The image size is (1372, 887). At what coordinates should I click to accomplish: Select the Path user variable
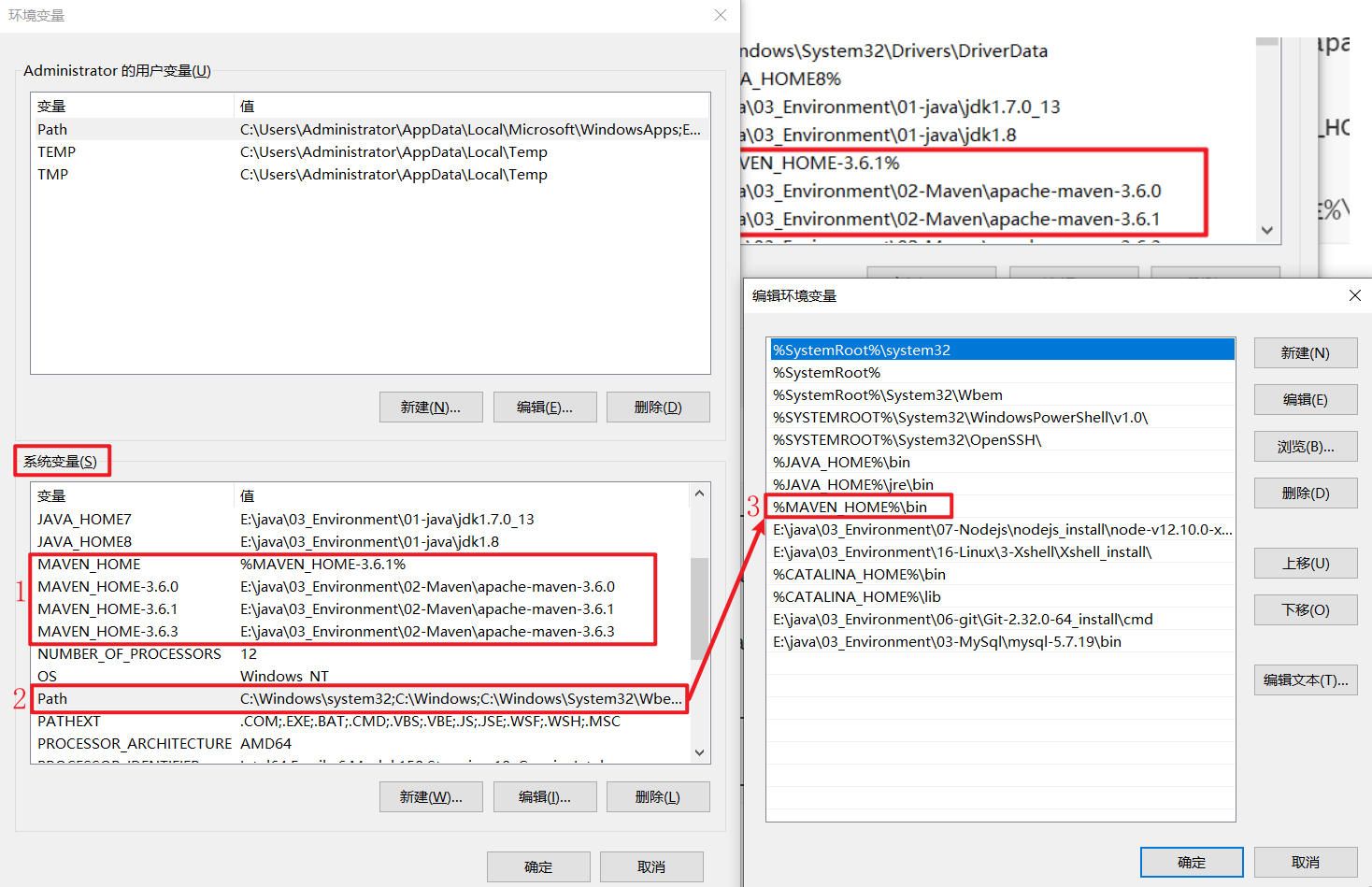click(140, 129)
